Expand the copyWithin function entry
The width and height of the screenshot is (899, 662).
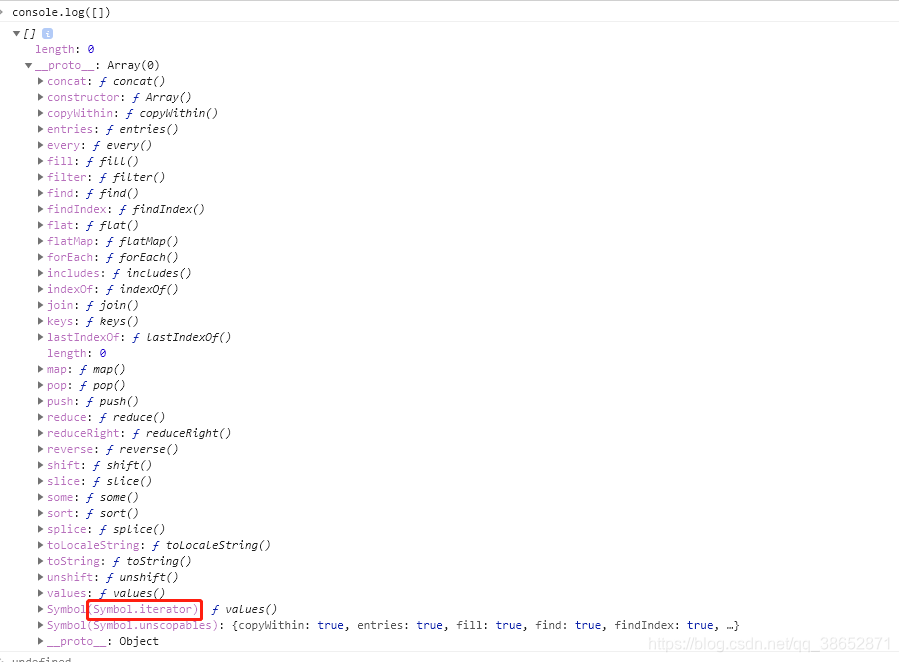point(41,113)
